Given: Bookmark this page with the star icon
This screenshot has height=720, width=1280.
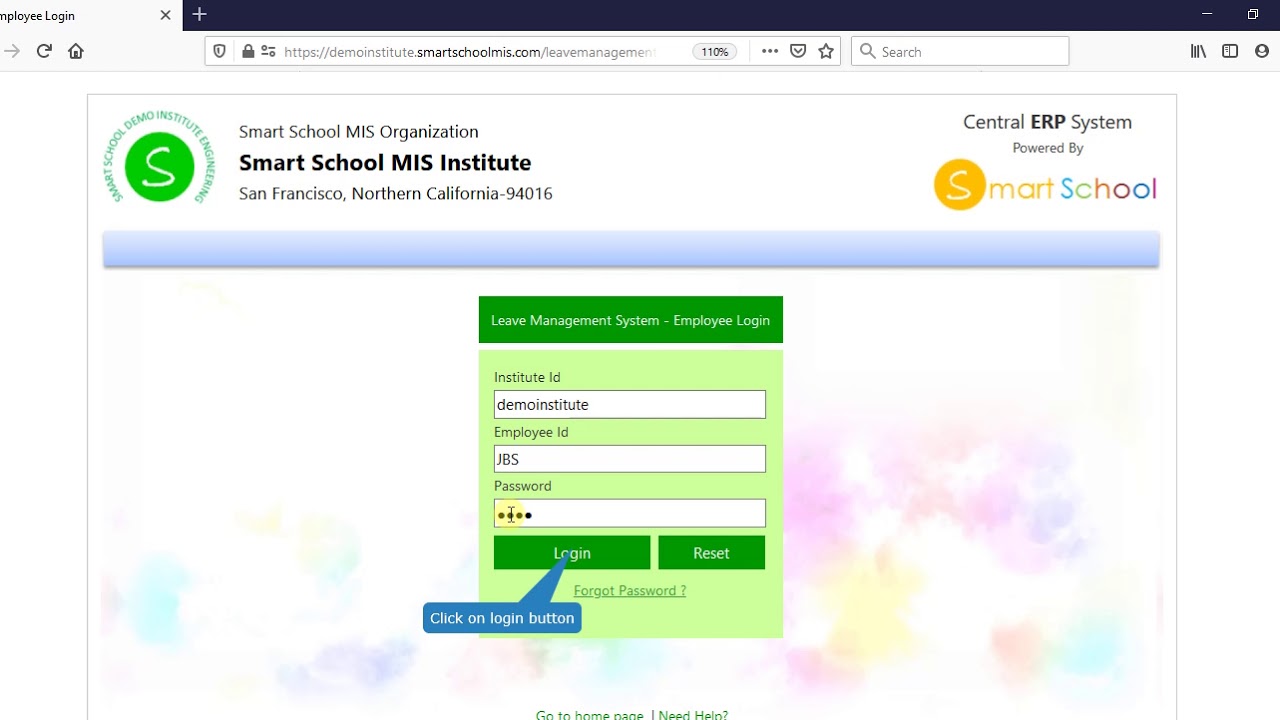Looking at the screenshot, I should (x=826, y=51).
